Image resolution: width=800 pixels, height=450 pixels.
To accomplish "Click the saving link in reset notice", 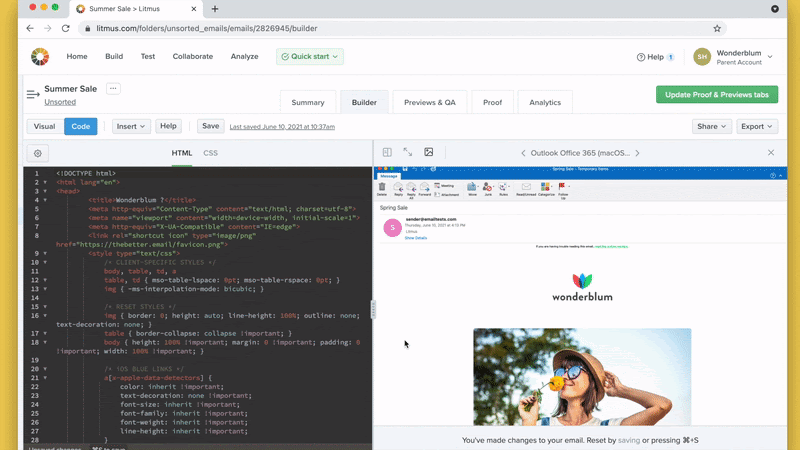I will click(629, 440).
